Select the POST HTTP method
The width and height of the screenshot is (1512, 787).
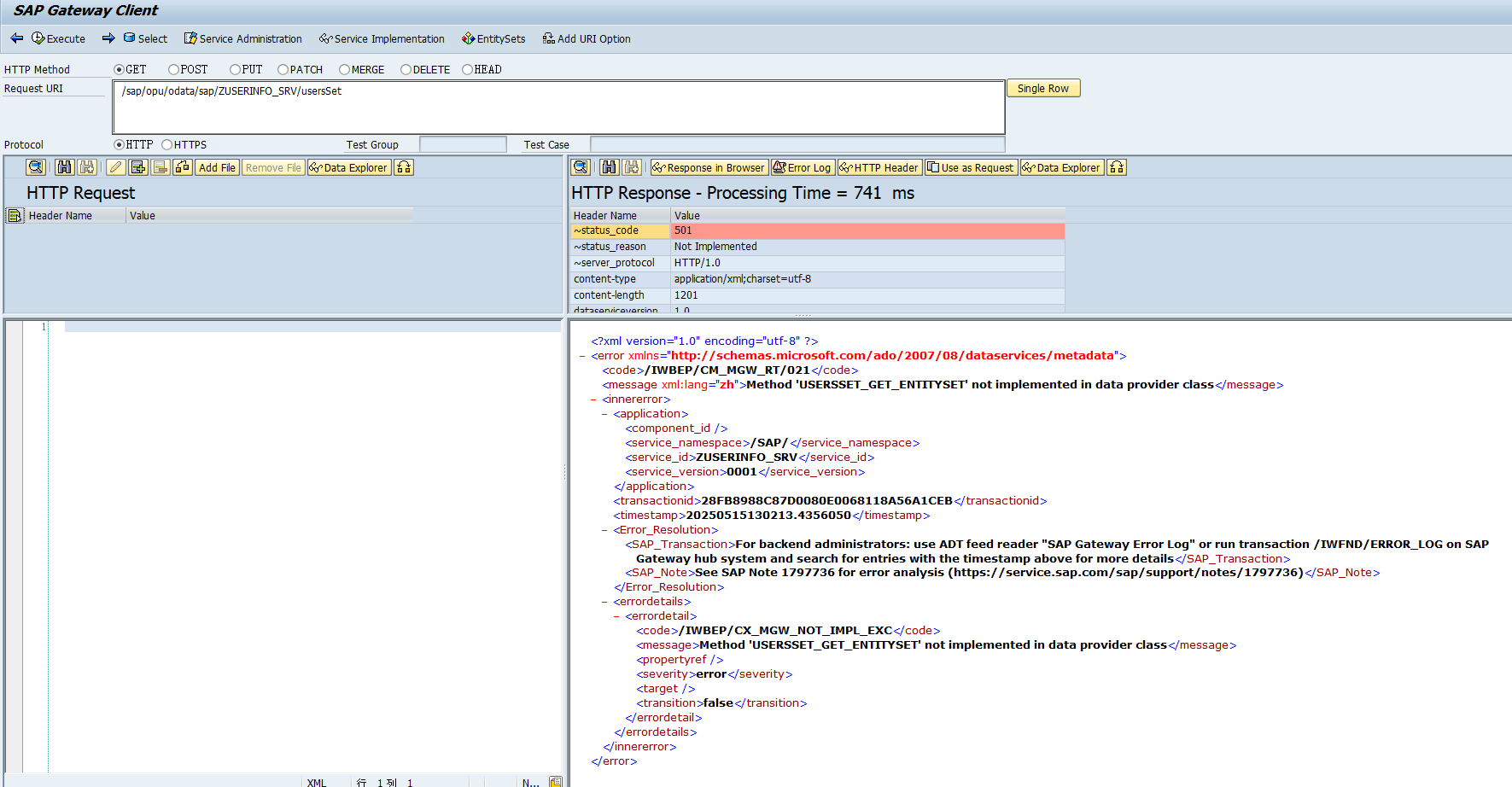(x=173, y=69)
